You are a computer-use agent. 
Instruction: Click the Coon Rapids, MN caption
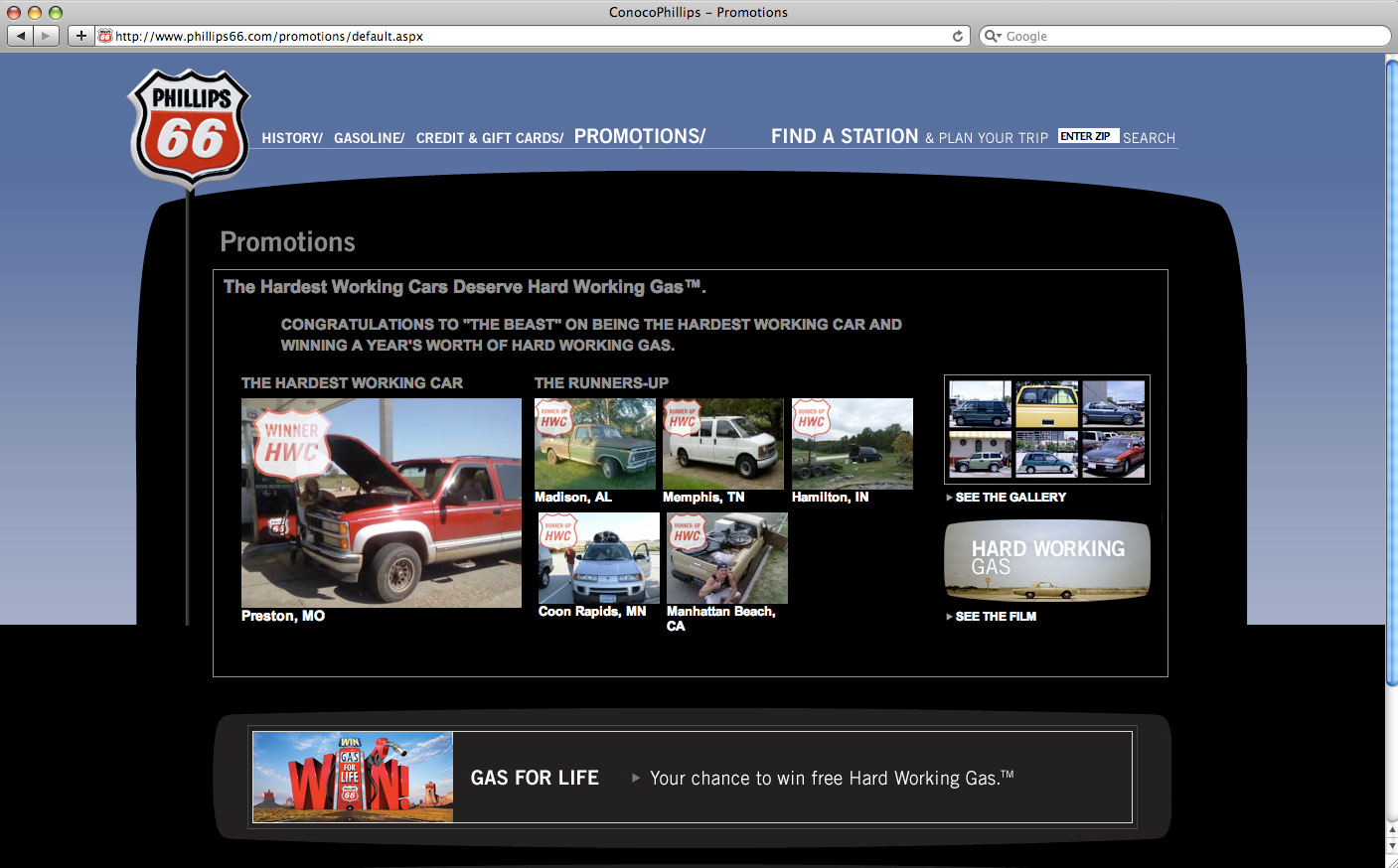592,612
